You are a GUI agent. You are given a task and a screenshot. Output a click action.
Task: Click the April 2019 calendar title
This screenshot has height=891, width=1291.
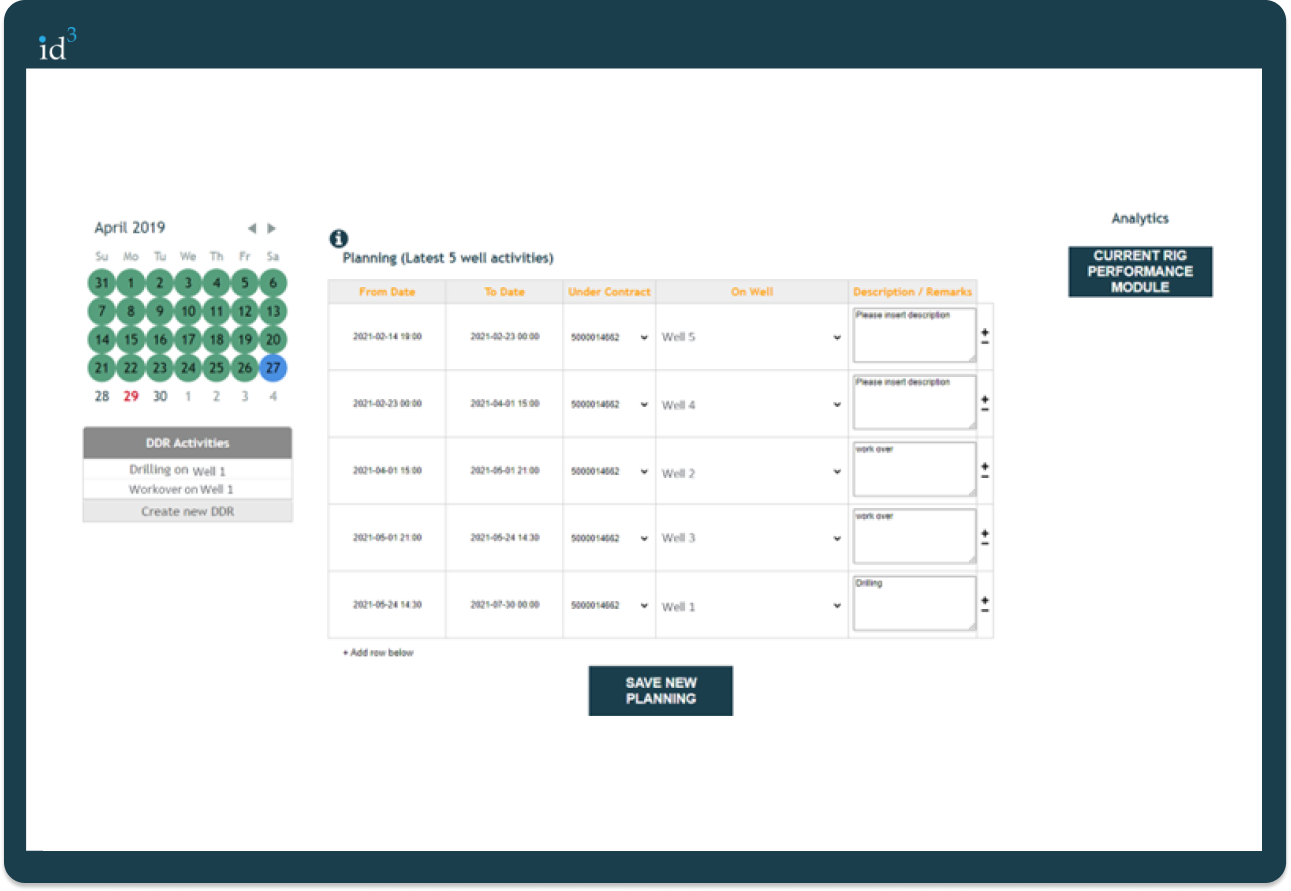click(130, 228)
